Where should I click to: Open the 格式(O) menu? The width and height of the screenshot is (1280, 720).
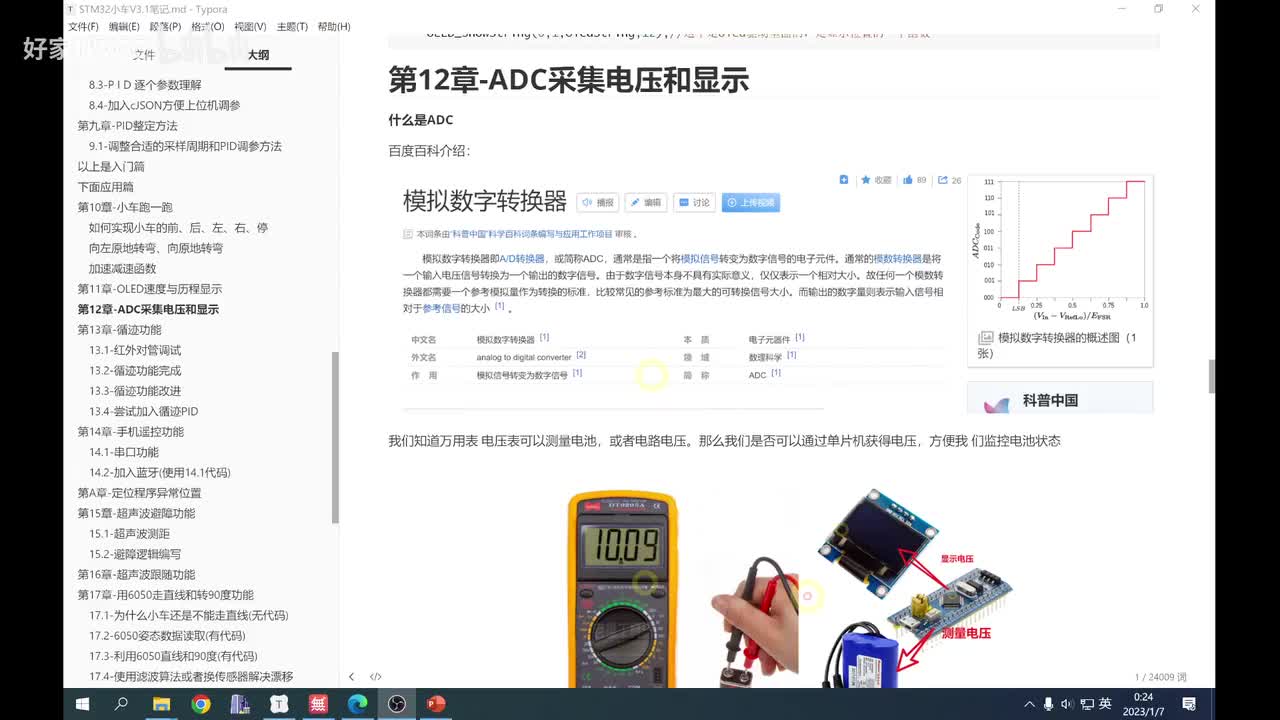click(x=207, y=27)
